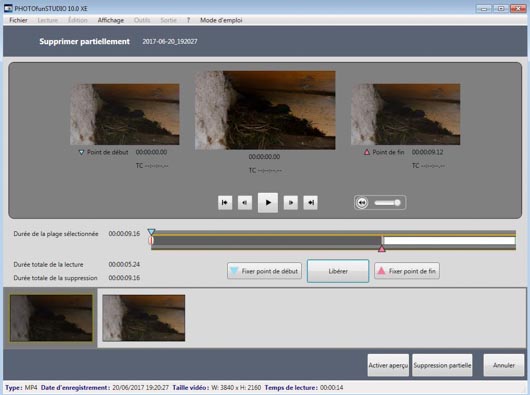Adjust the volume slider
530x395 pixels.
tap(387, 202)
